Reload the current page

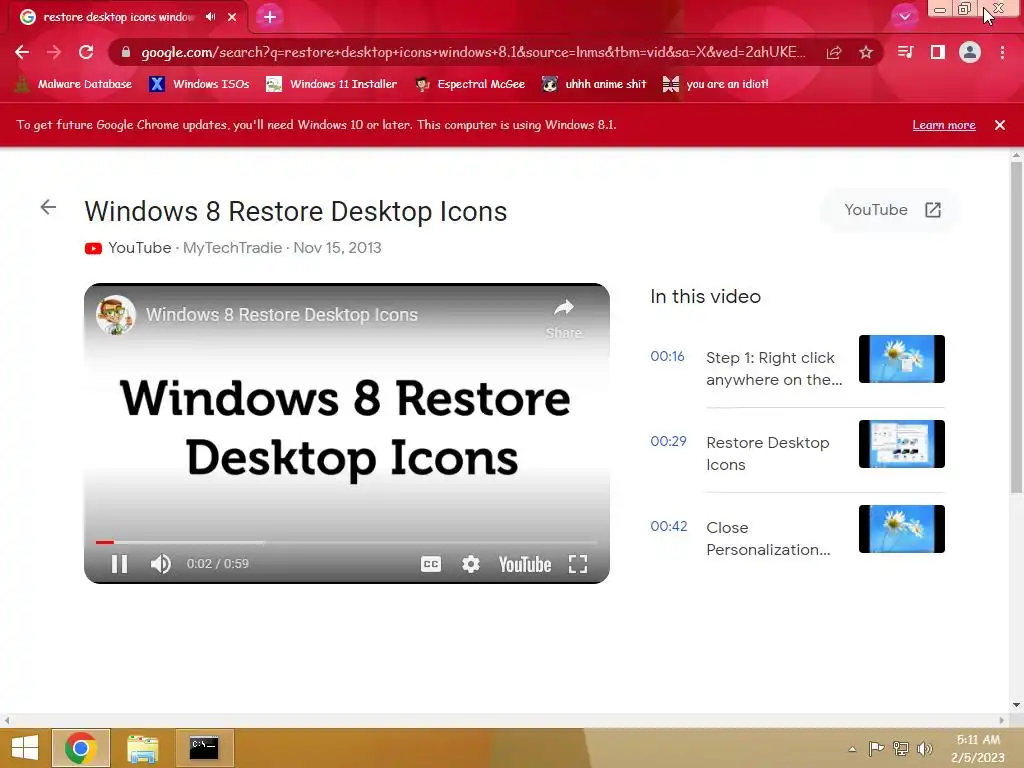(x=86, y=52)
